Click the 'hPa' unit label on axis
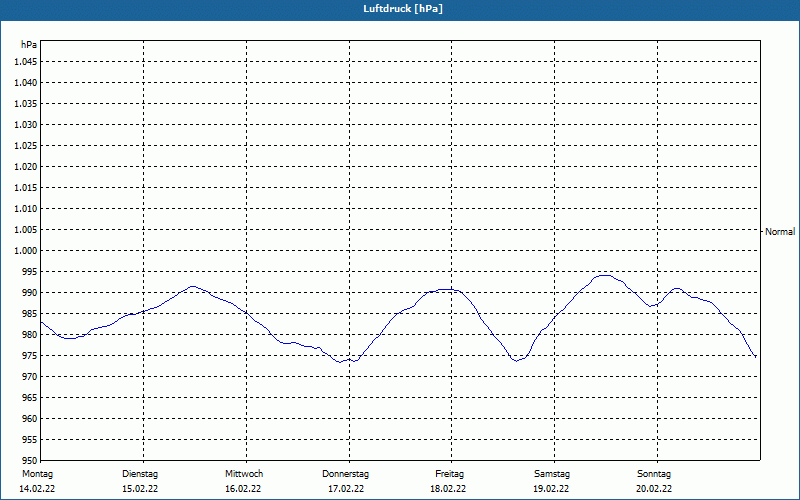 pyautogui.click(x=29, y=45)
